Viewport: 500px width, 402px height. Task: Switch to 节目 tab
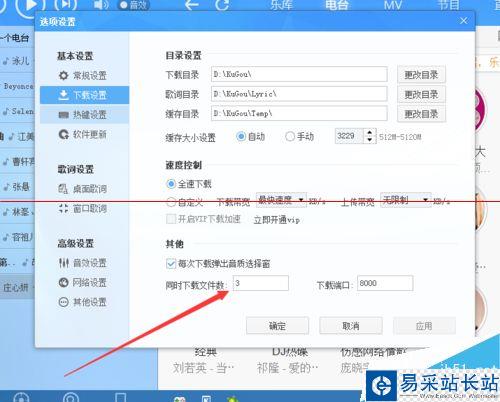coord(448,5)
